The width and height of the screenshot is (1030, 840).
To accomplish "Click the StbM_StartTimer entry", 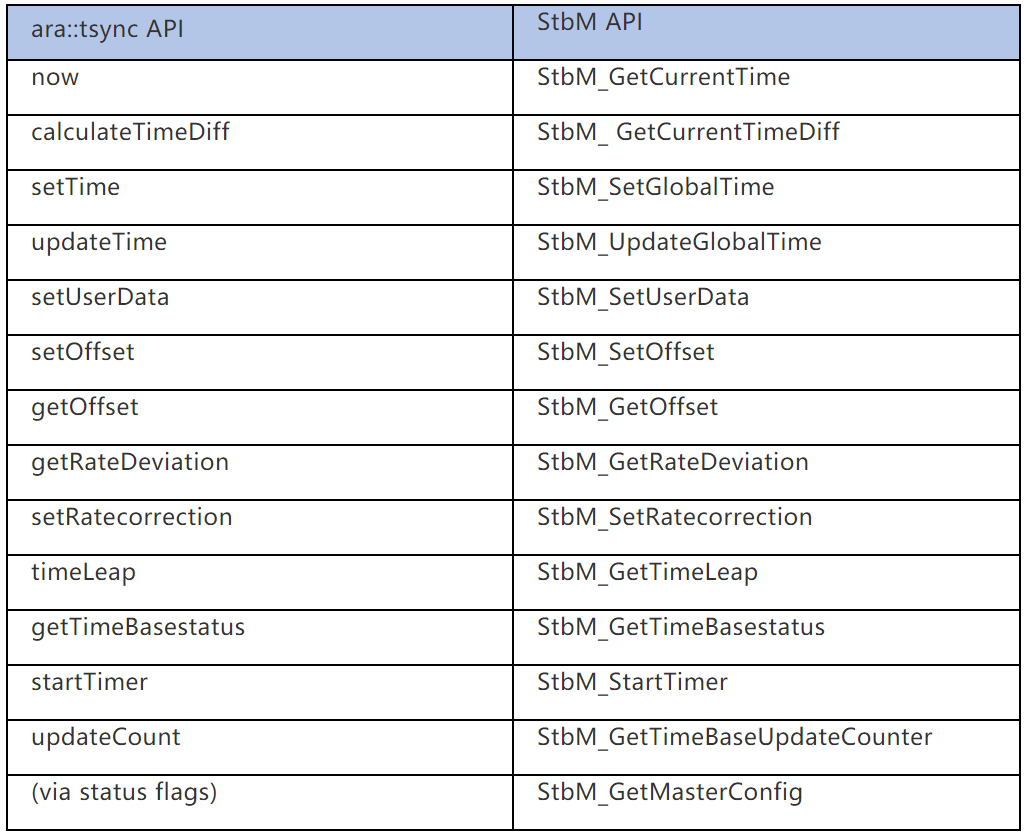I will point(632,682).
